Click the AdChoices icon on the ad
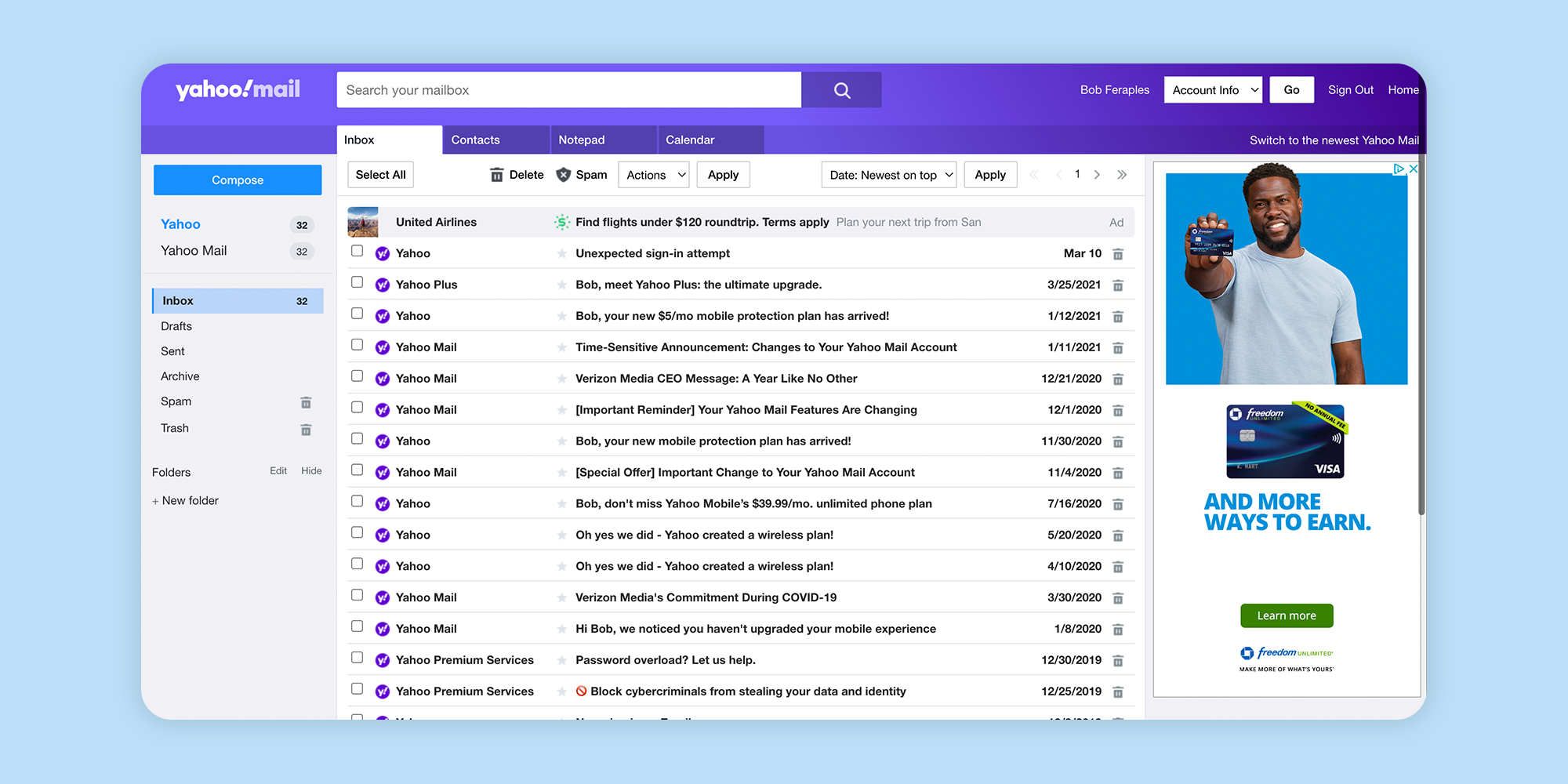 click(x=1399, y=169)
